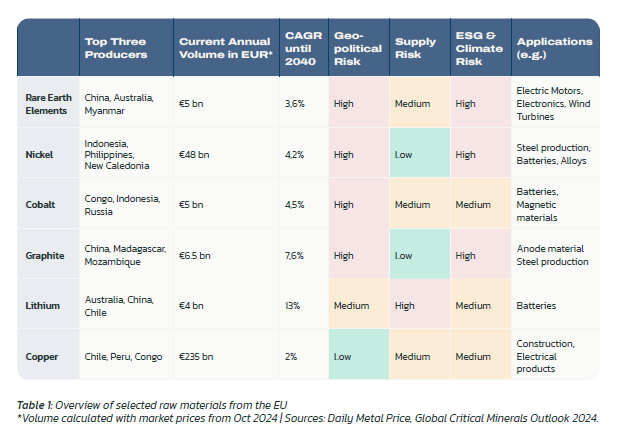Screen dimensions: 617x443
Task: Click the "Applications (e.g.)" column header
Action: pyautogui.click(x=553, y=48)
